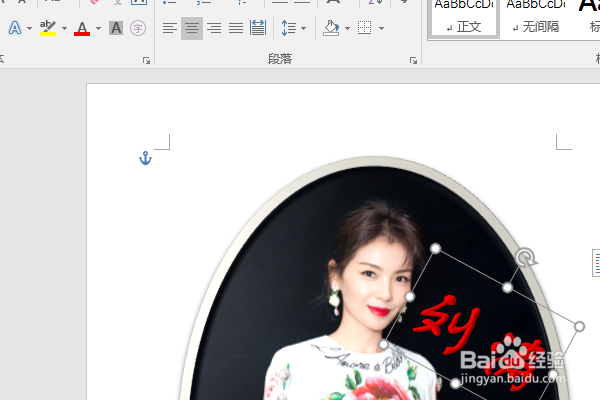Click the enclosed character 字 icon
Screen dimensions: 600x400
coord(138,28)
